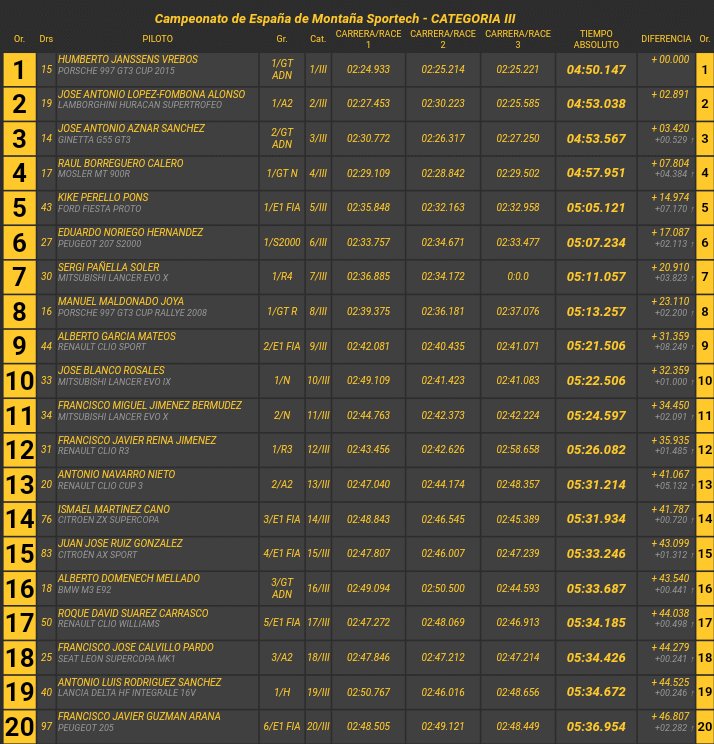Click the CARRERA/RACE 3 column header
714x744 pixels.
tap(518, 39)
